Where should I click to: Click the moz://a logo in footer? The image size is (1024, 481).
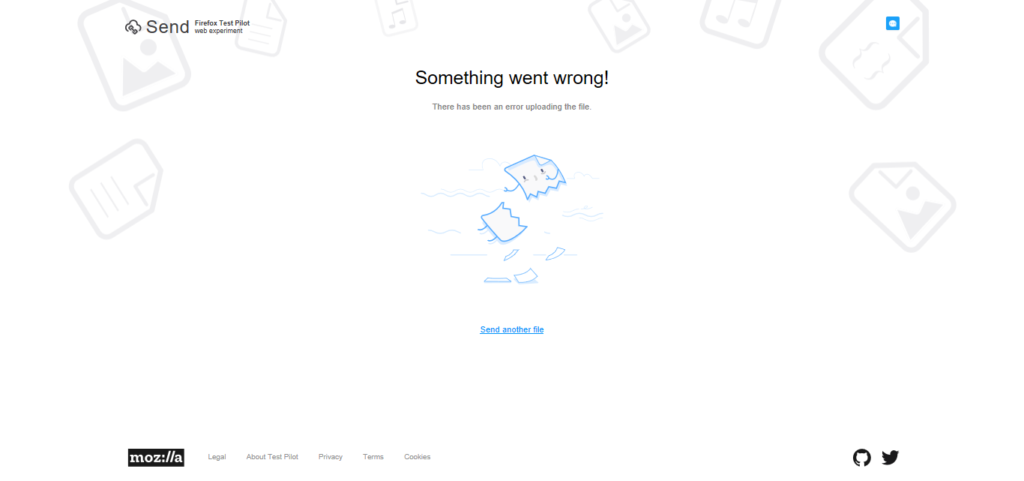point(156,458)
